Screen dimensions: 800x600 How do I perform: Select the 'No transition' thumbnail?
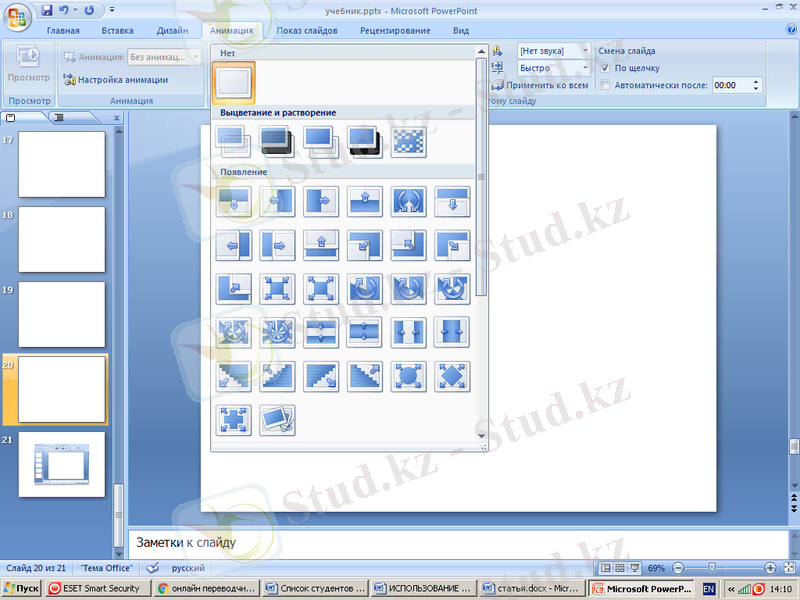234,83
